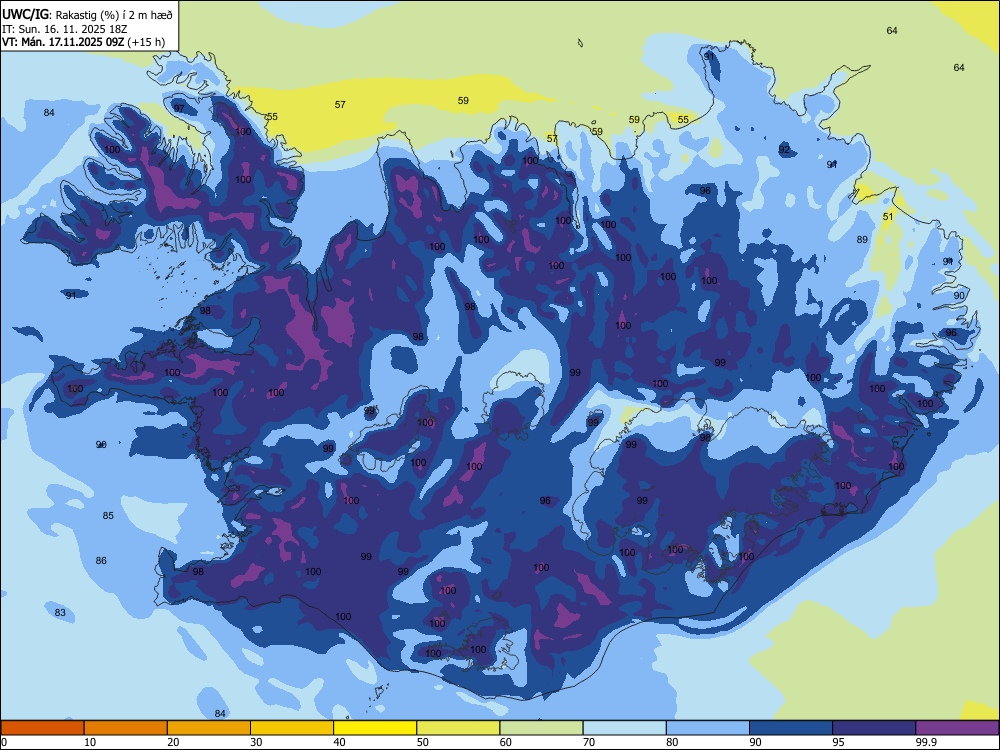Click the 86 humidity value over the sea

(x=101, y=561)
